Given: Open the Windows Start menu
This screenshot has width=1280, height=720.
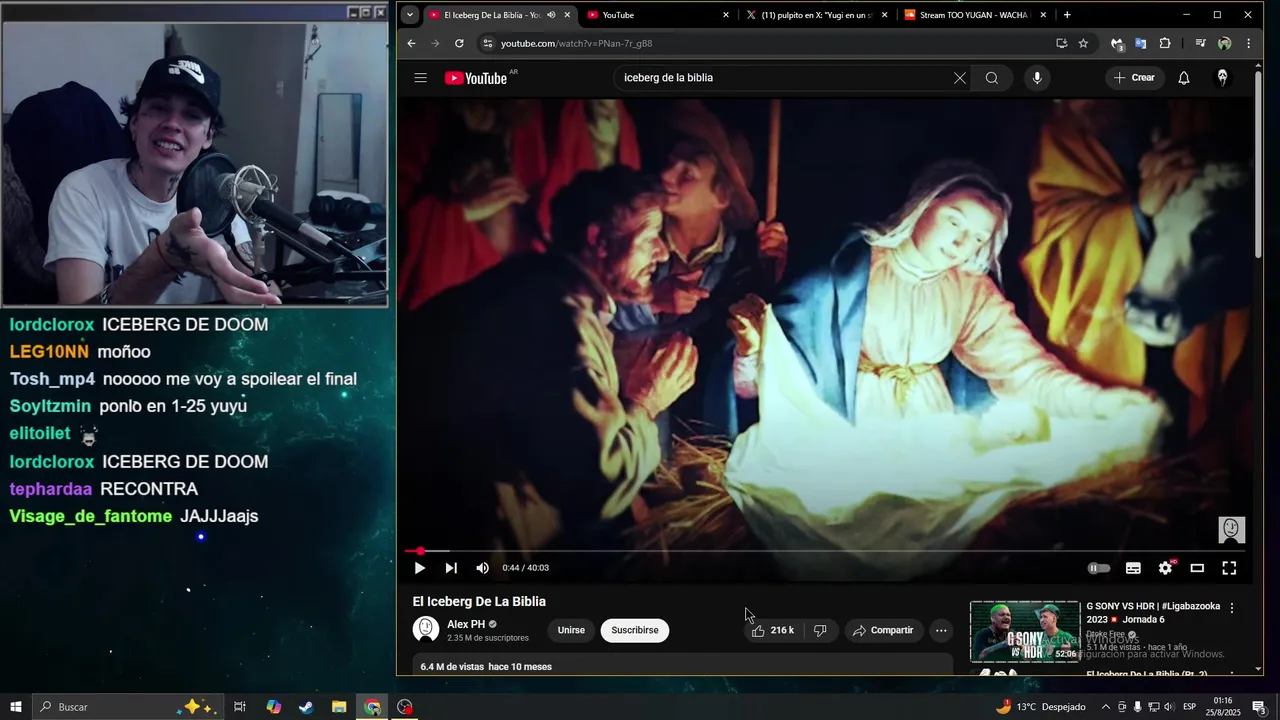Looking at the screenshot, I should point(16,707).
